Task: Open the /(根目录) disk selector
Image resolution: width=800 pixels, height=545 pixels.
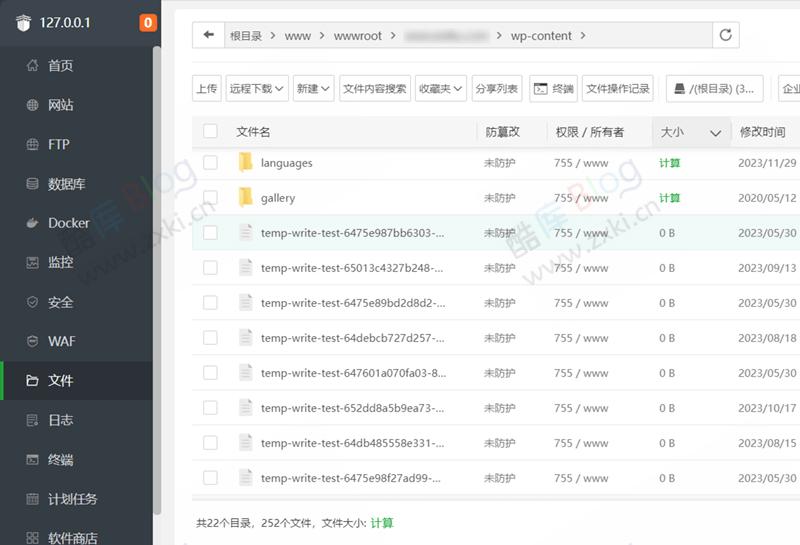Action: point(714,88)
